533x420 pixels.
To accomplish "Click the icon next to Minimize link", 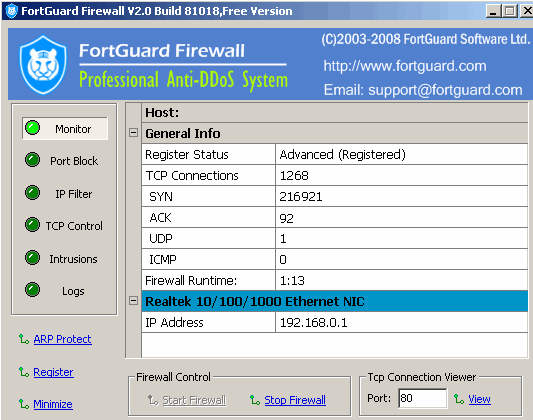I will (x=24, y=404).
